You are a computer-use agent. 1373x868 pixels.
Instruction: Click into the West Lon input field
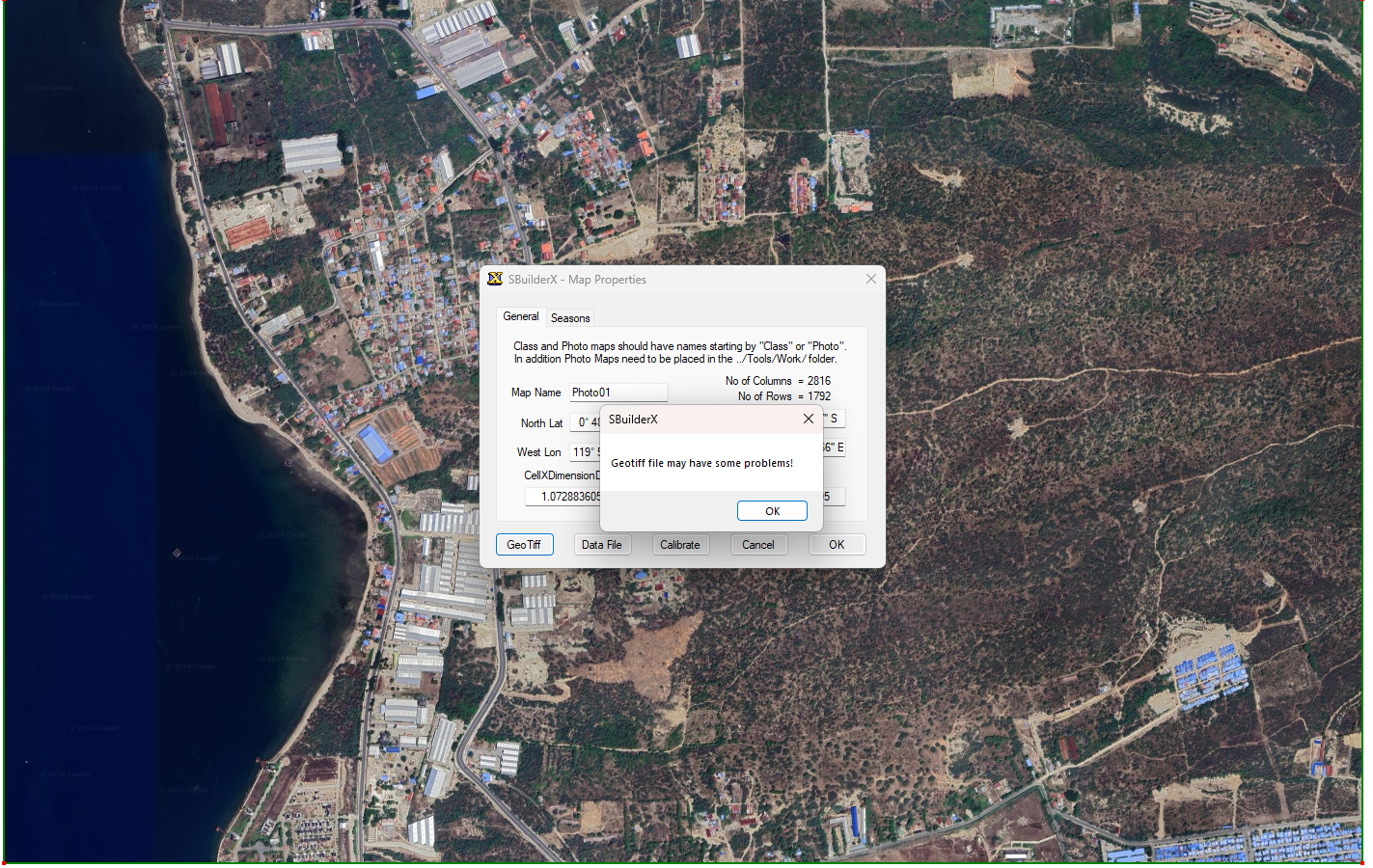(x=585, y=451)
